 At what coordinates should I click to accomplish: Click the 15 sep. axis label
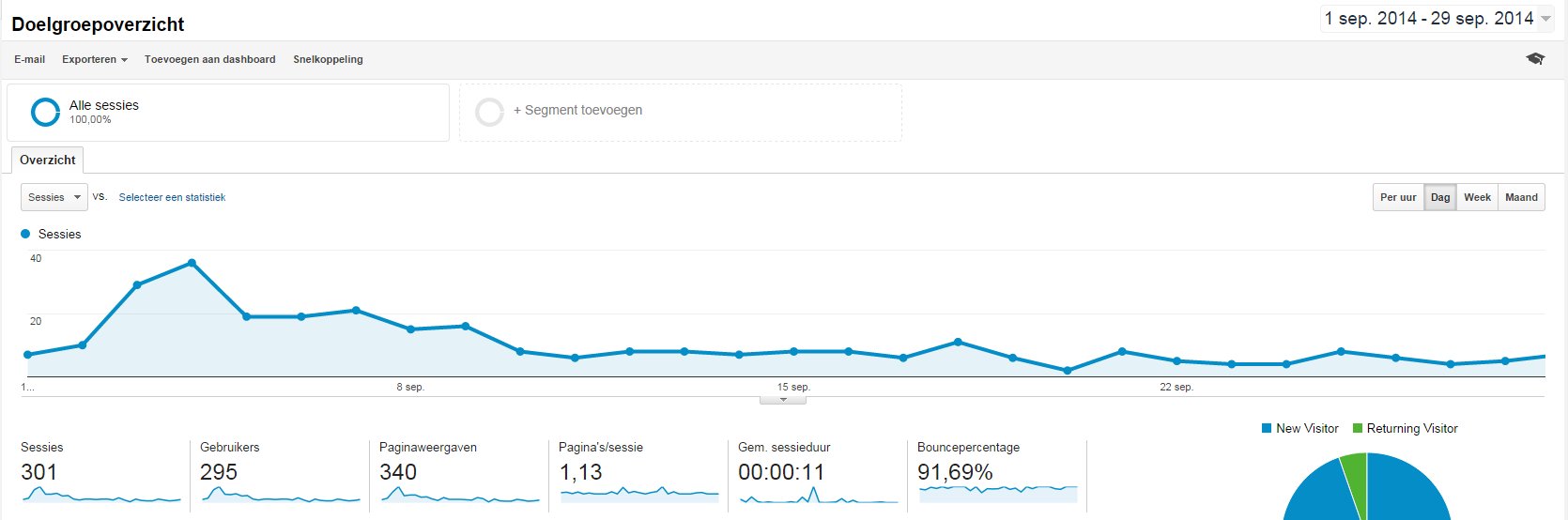pyautogui.click(x=793, y=387)
